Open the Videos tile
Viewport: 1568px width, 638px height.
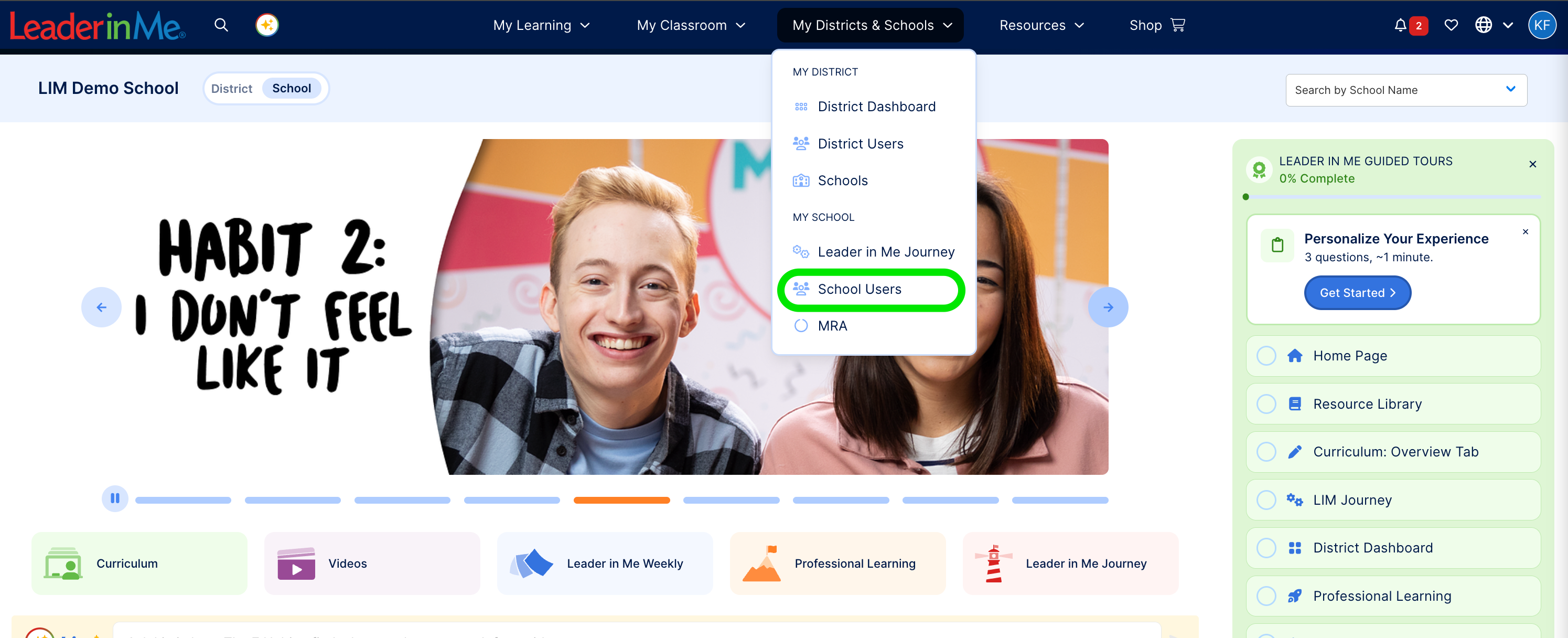372,563
